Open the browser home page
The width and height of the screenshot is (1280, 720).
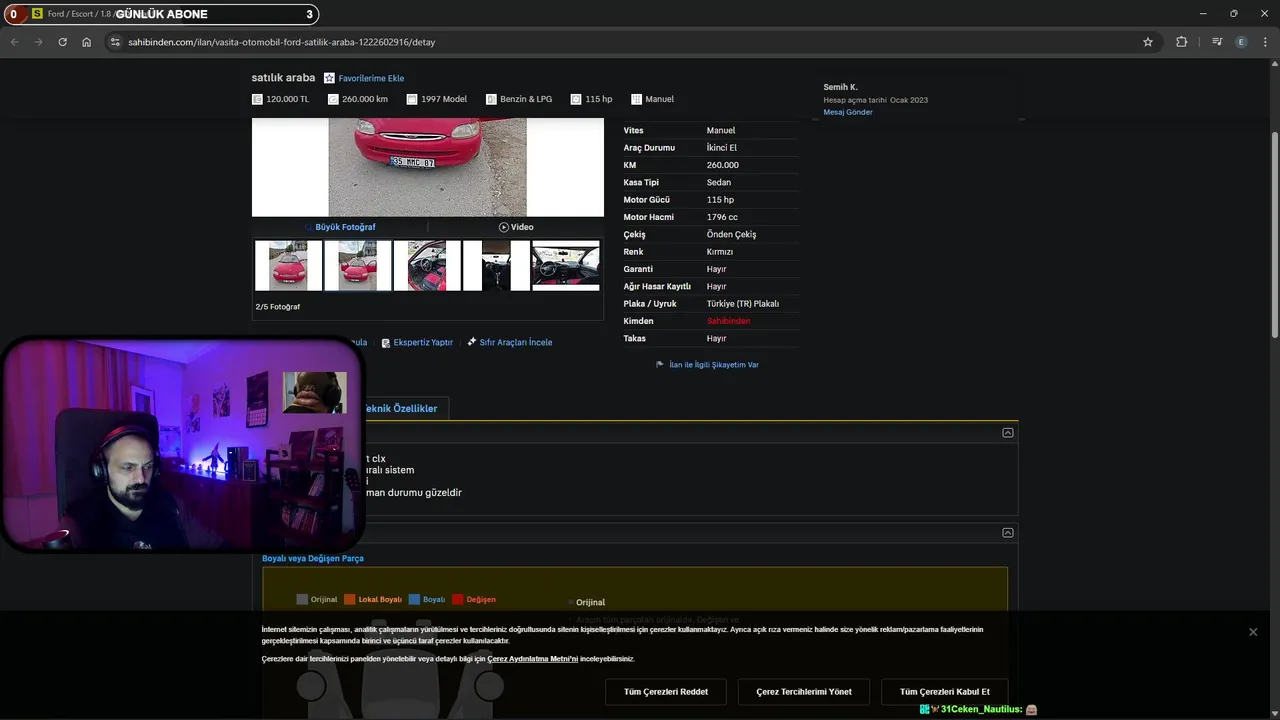click(x=86, y=42)
